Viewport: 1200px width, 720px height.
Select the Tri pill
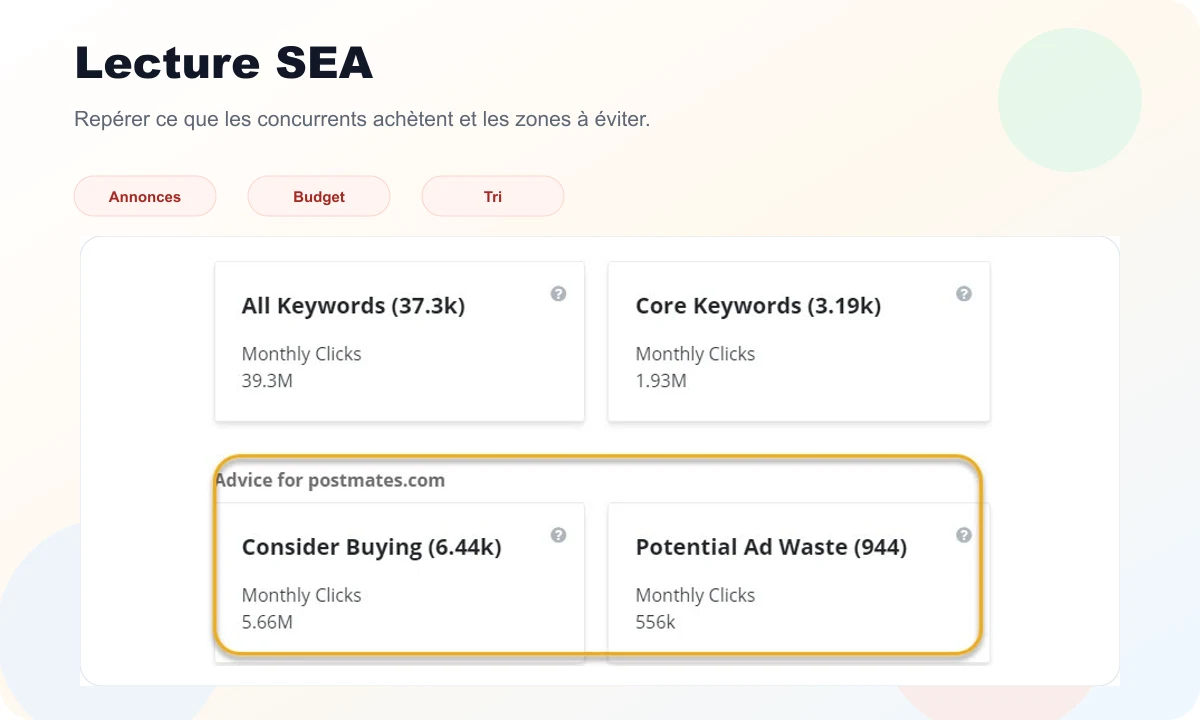493,196
